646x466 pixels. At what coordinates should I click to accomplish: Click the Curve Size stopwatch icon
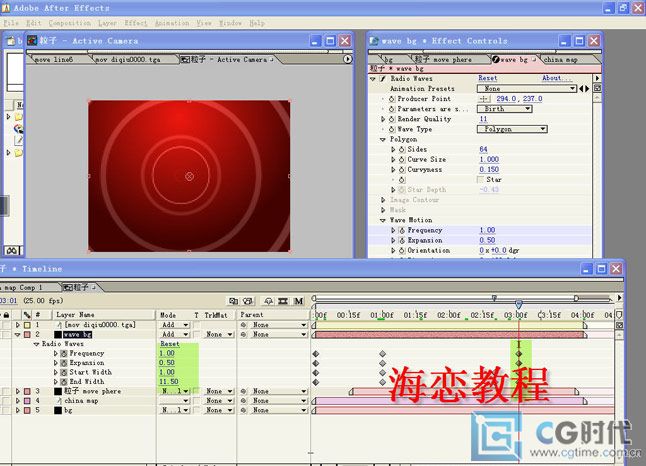coord(402,159)
